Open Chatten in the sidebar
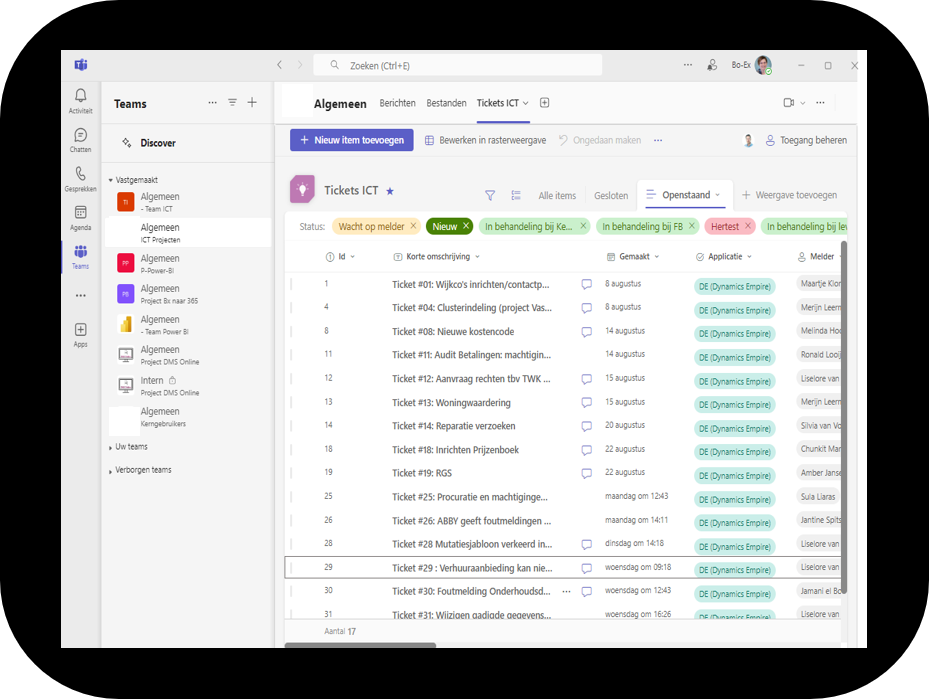 [80, 136]
